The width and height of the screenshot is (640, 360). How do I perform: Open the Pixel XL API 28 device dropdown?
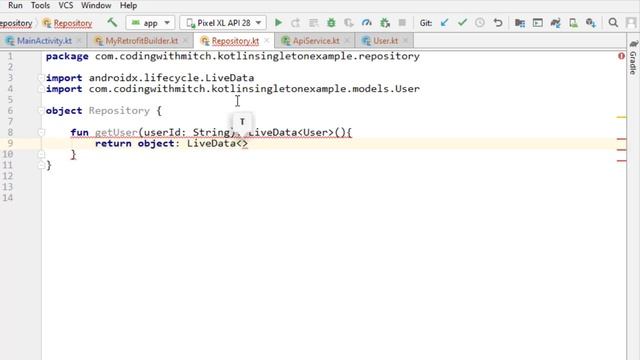tap(223, 23)
